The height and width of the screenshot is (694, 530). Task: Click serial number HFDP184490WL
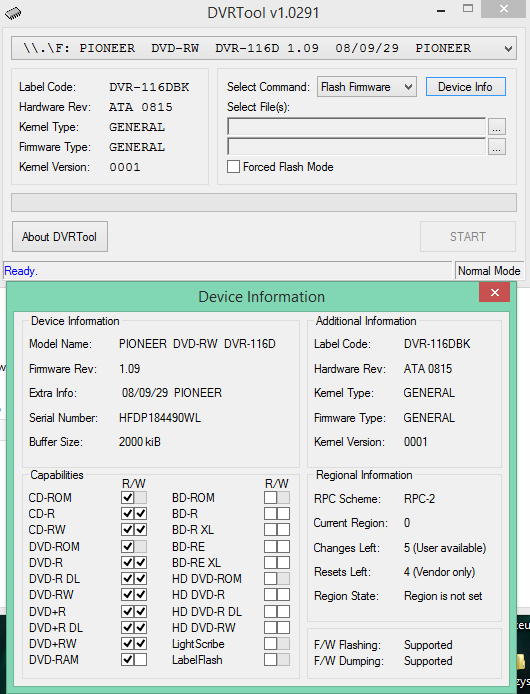pos(160,418)
